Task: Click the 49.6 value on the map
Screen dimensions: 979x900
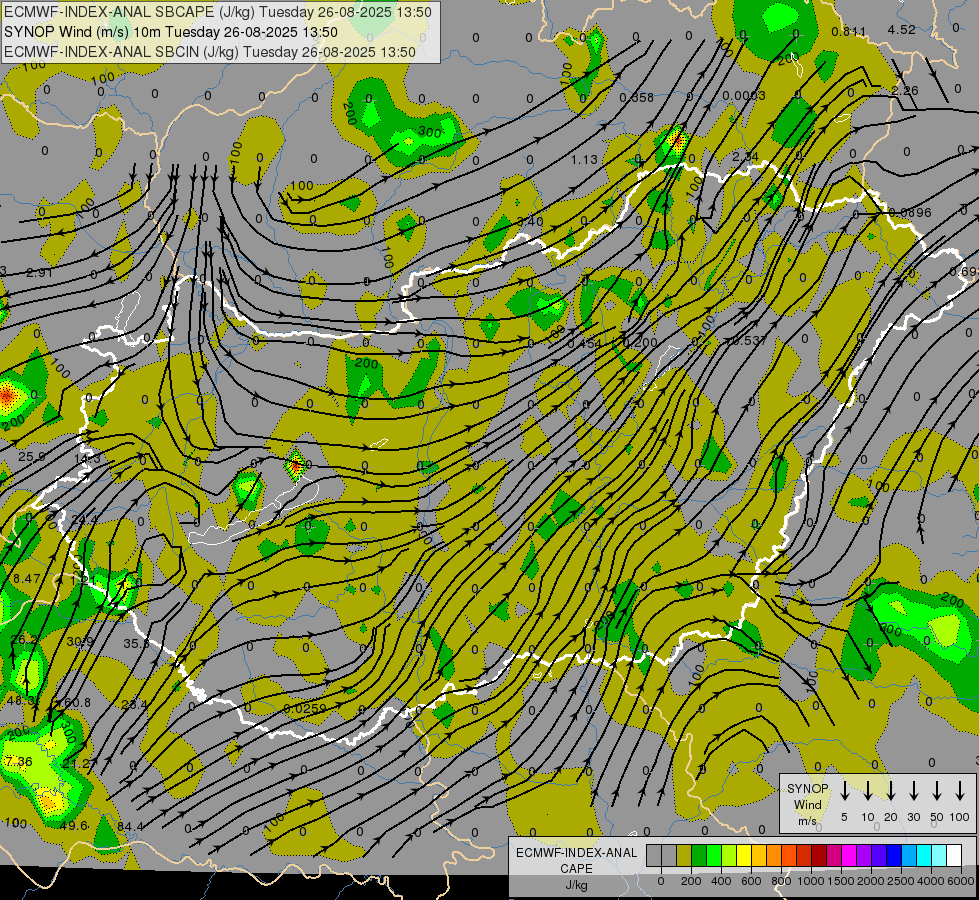Action: pyautogui.click(x=74, y=825)
